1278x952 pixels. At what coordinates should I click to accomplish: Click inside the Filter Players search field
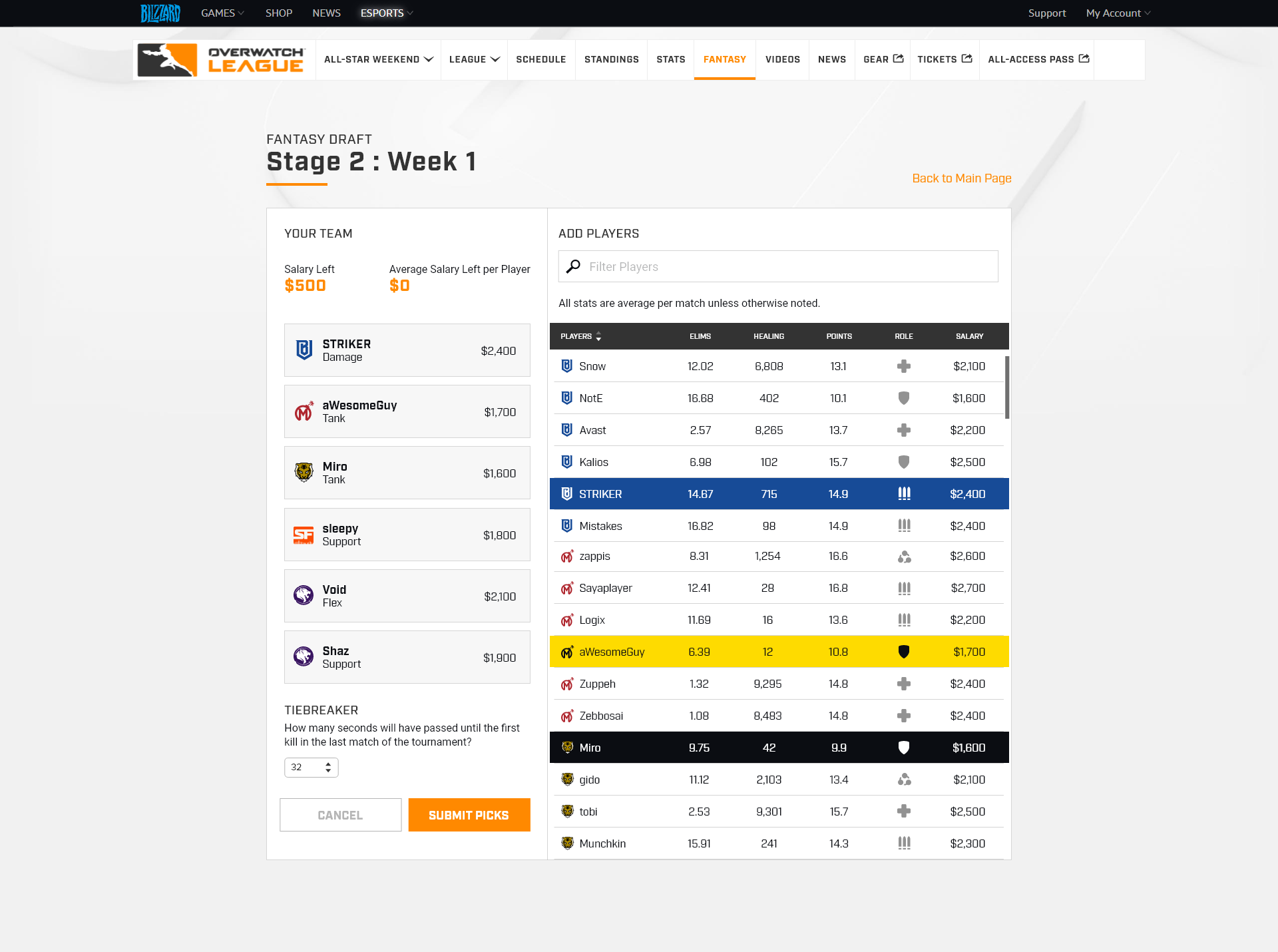[x=732, y=266]
